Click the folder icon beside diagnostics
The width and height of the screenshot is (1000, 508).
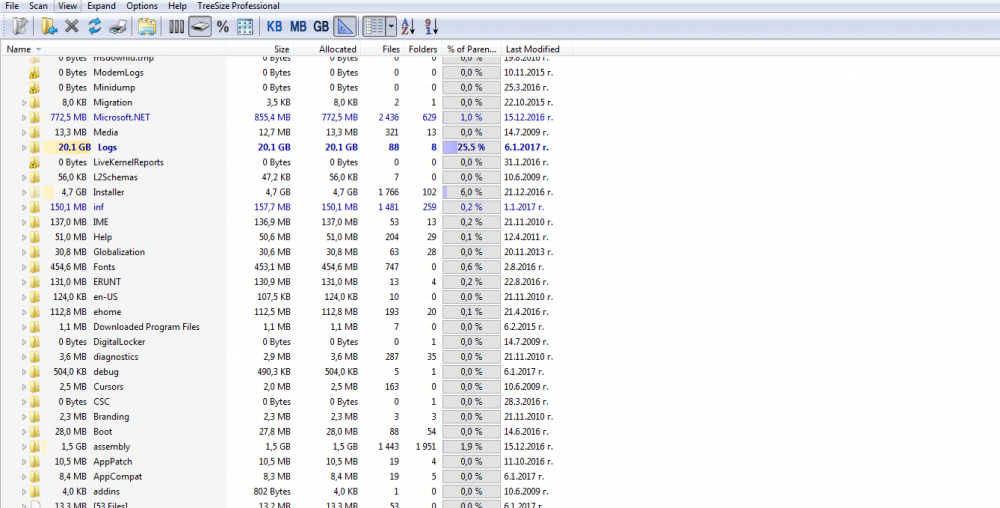point(34,357)
